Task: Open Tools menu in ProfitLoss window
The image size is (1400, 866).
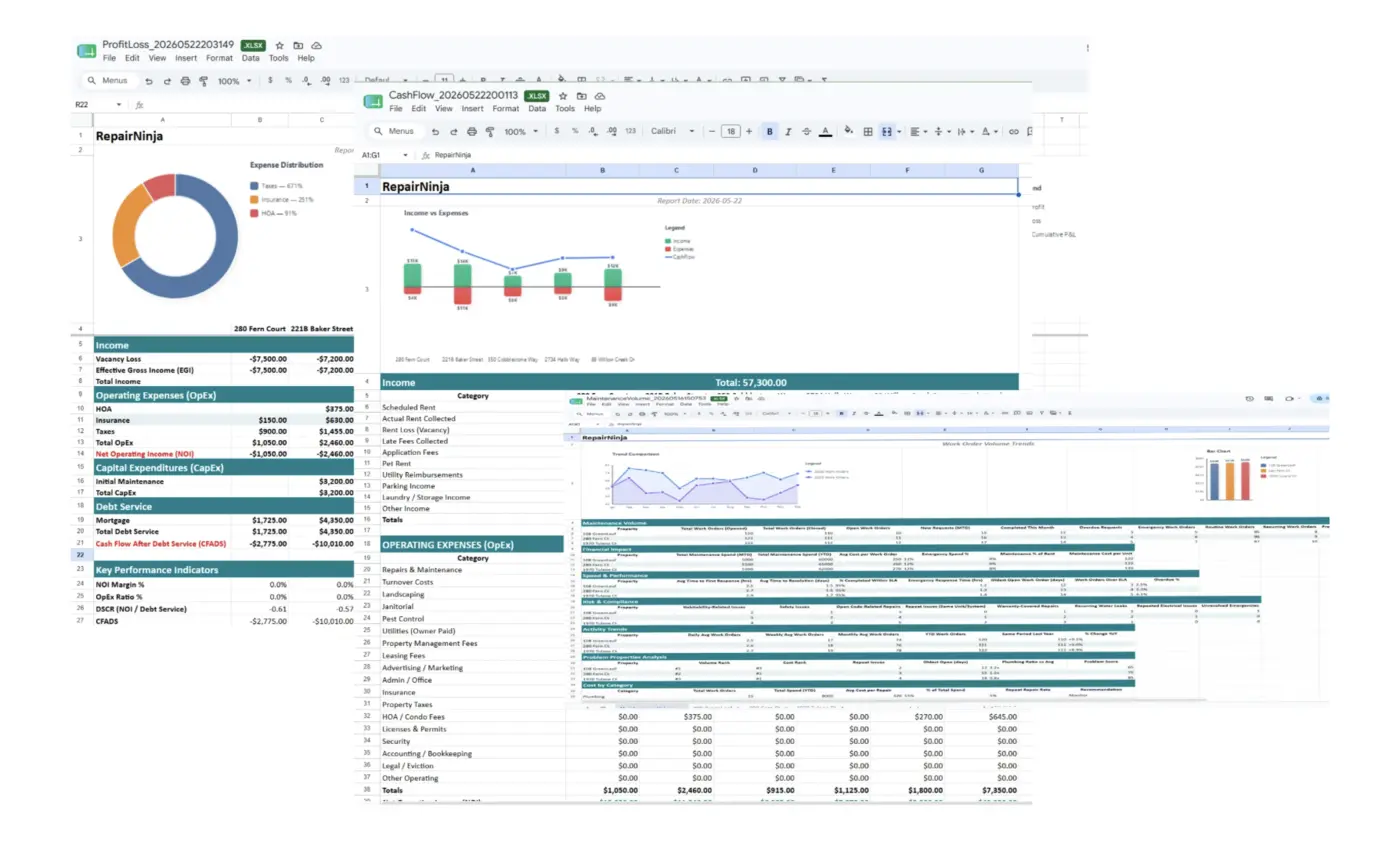Action: click(x=278, y=58)
